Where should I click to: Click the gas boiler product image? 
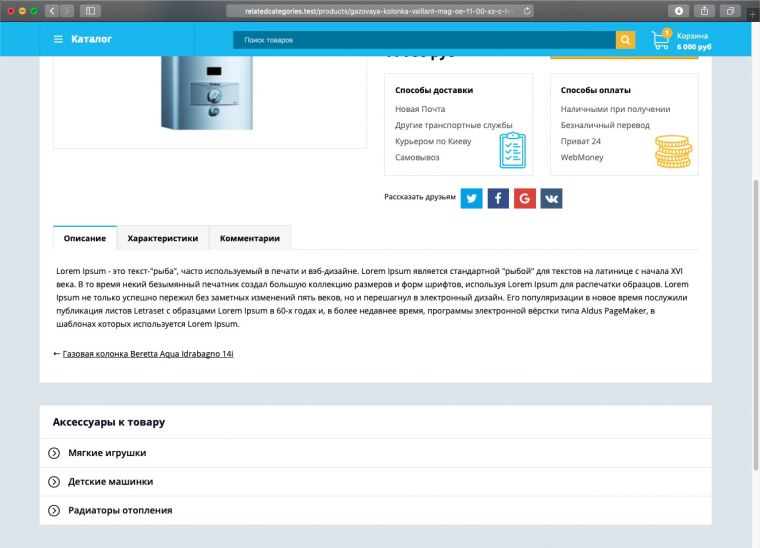(207, 93)
